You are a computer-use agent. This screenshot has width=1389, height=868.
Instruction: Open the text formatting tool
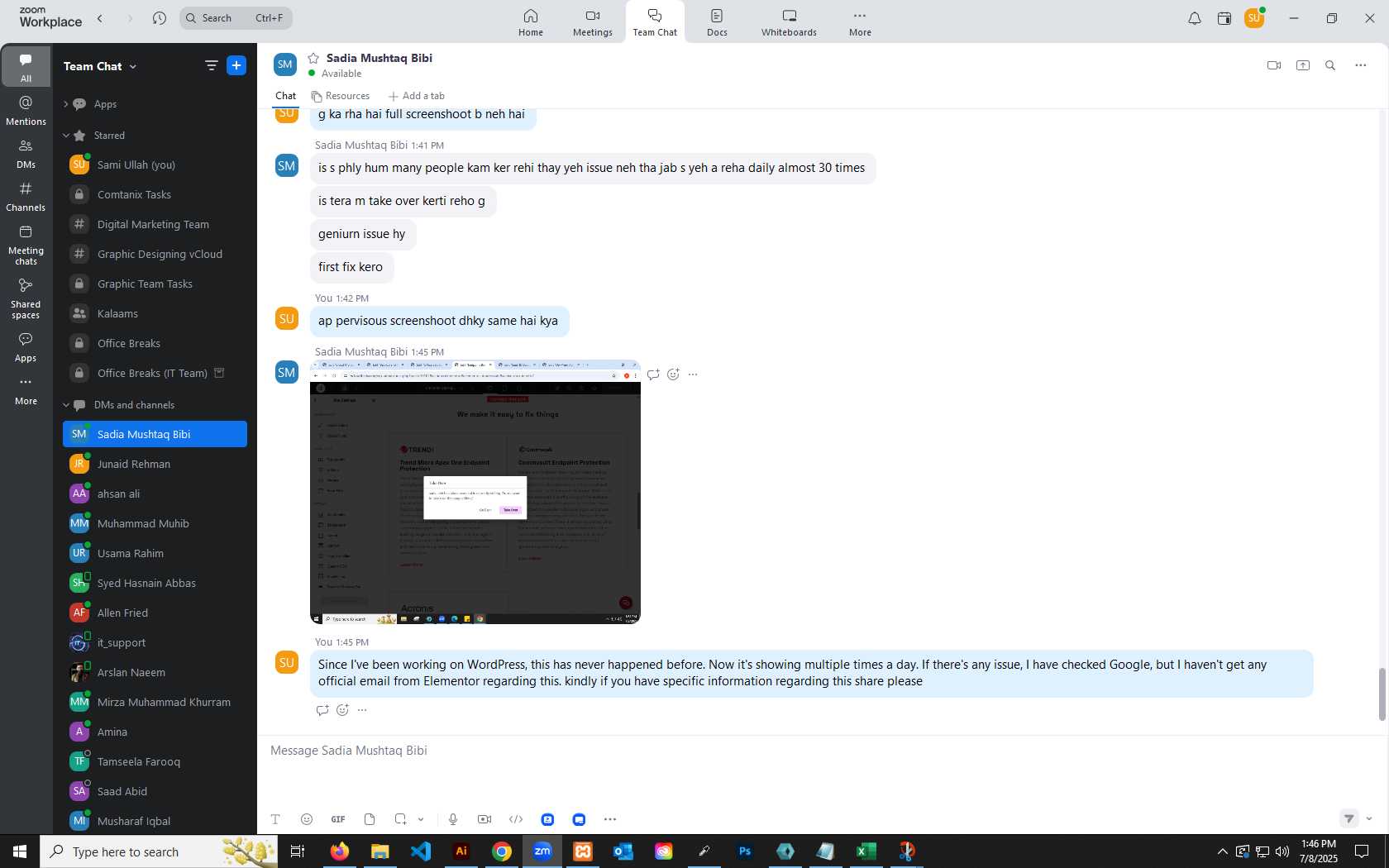pyautogui.click(x=275, y=819)
